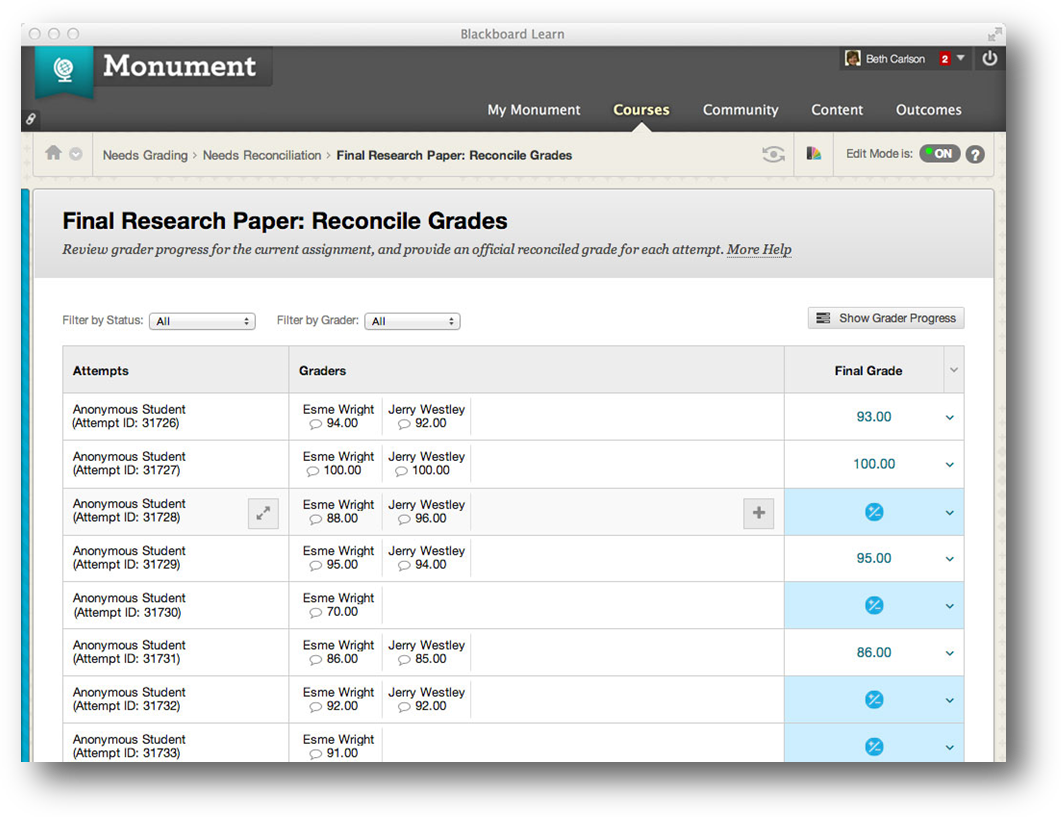Select Anonymous Student Attempt ID 31731
1061x817 pixels.
tap(129, 652)
